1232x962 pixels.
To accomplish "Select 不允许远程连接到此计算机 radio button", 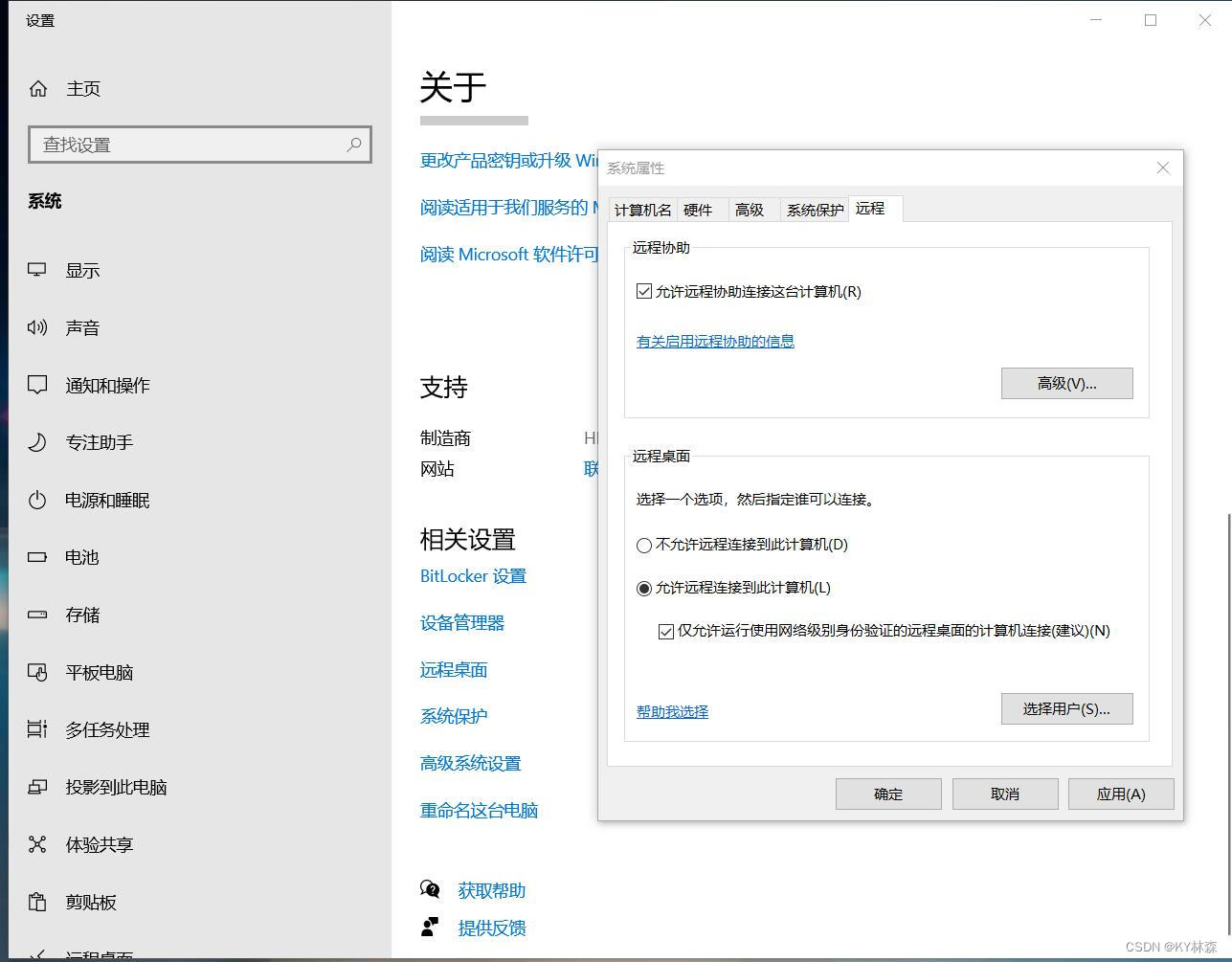I will tap(644, 545).
